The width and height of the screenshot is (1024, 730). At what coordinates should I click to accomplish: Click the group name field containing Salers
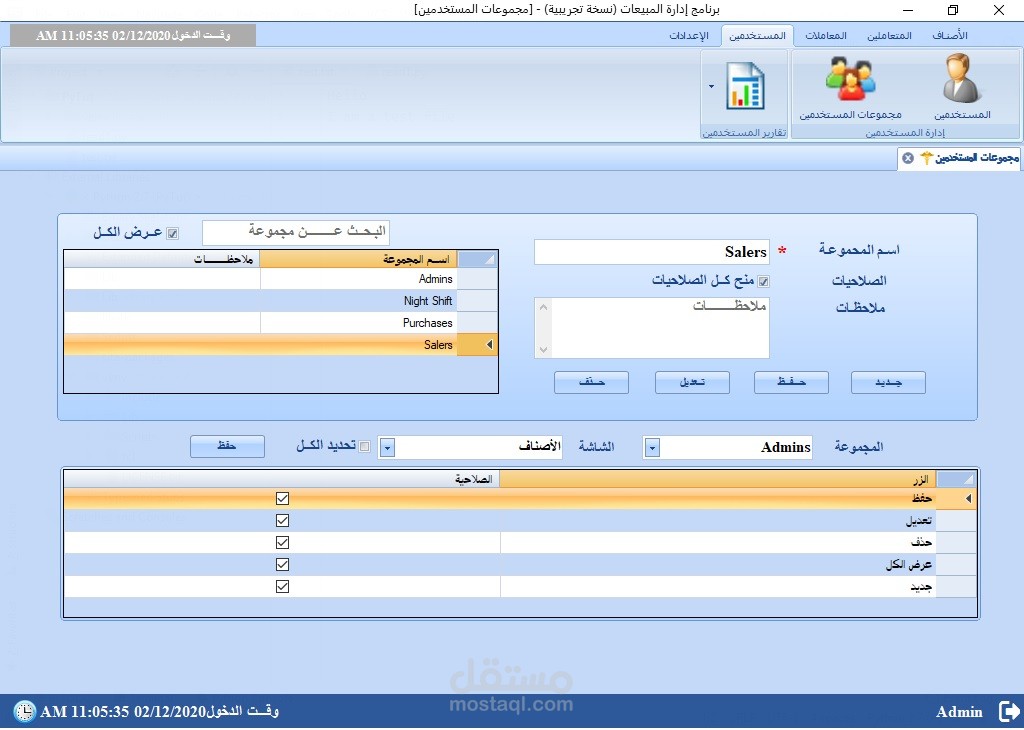(x=652, y=252)
